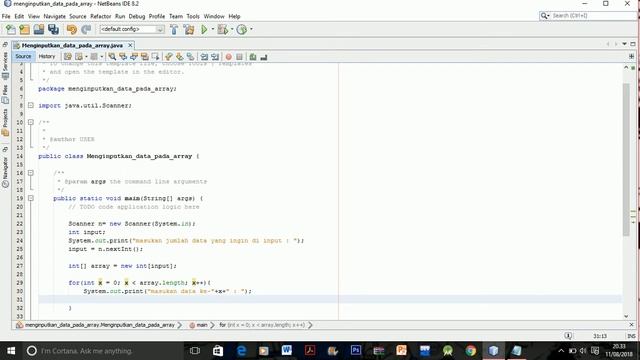Click the scroll down arrow of the editor
Viewport: 640px width, 360px height.
626,316
